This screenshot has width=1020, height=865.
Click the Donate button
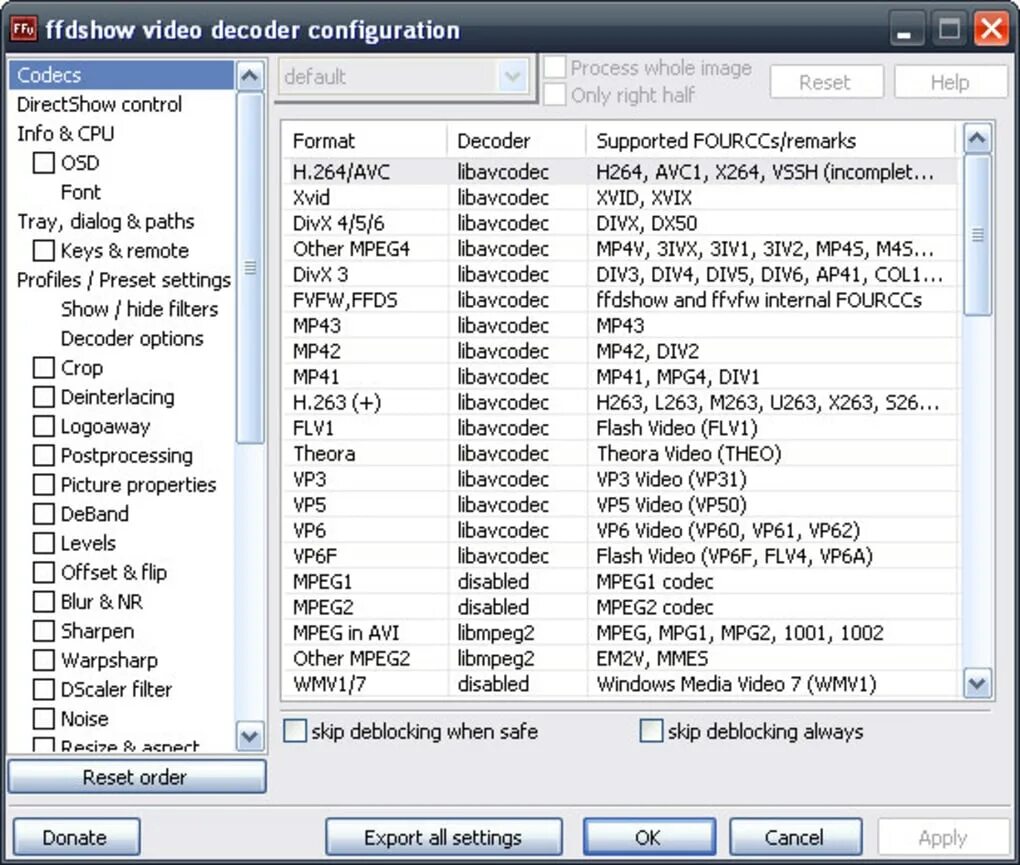(76, 837)
